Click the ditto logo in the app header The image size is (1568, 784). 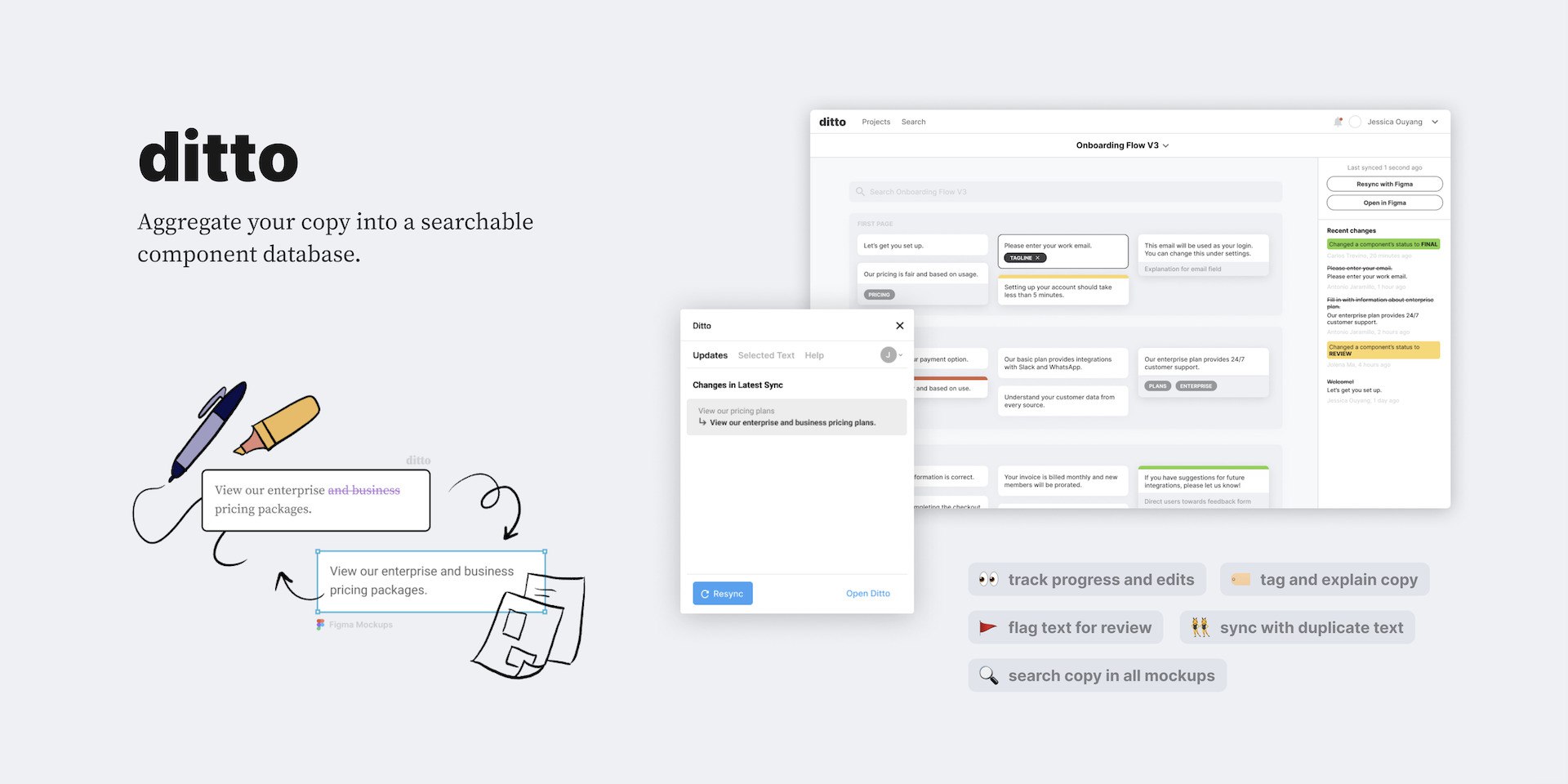tap(832, 122)
